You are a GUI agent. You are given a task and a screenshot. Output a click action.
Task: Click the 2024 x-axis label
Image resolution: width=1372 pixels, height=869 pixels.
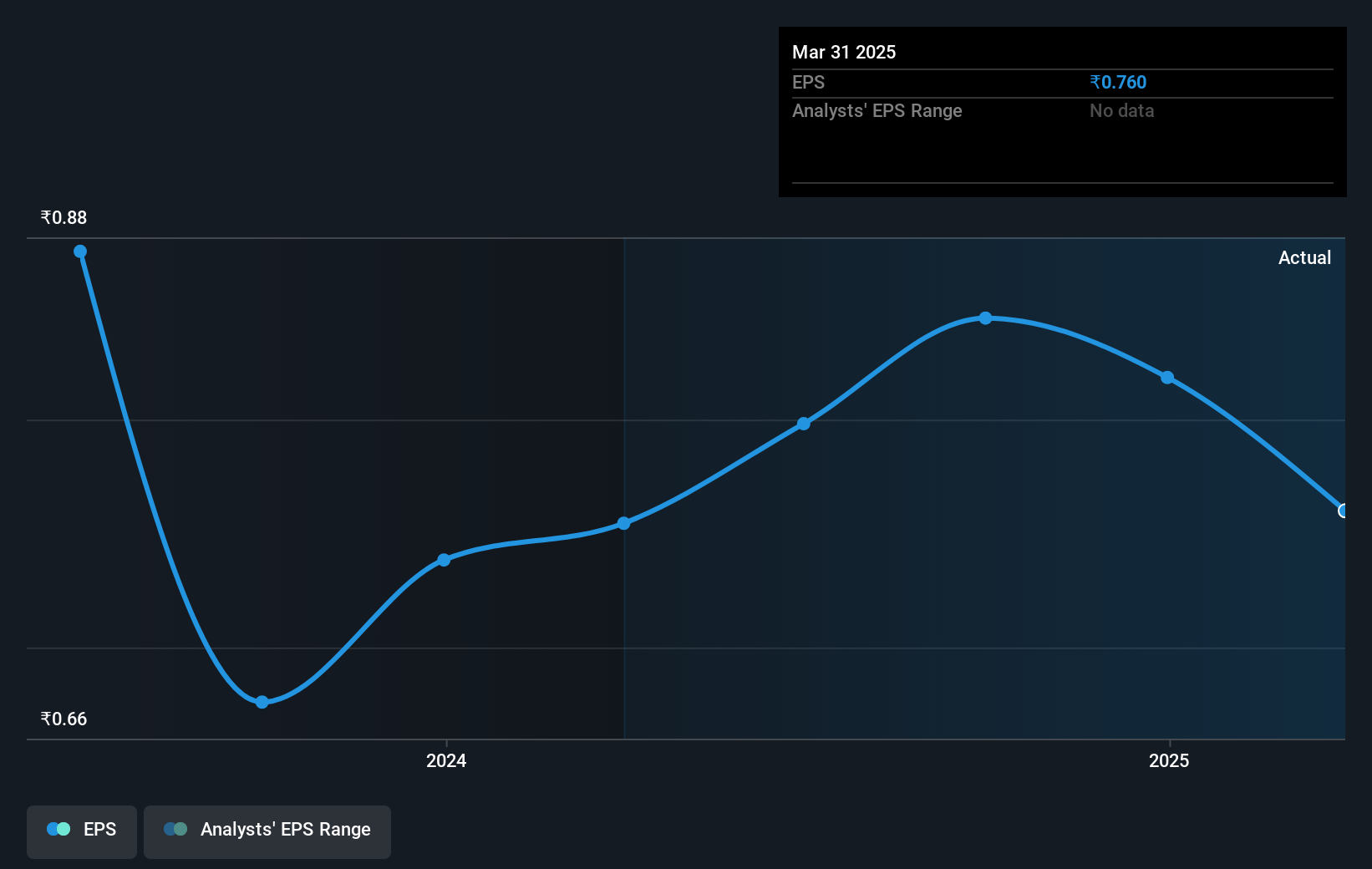[x=446, y=760]
